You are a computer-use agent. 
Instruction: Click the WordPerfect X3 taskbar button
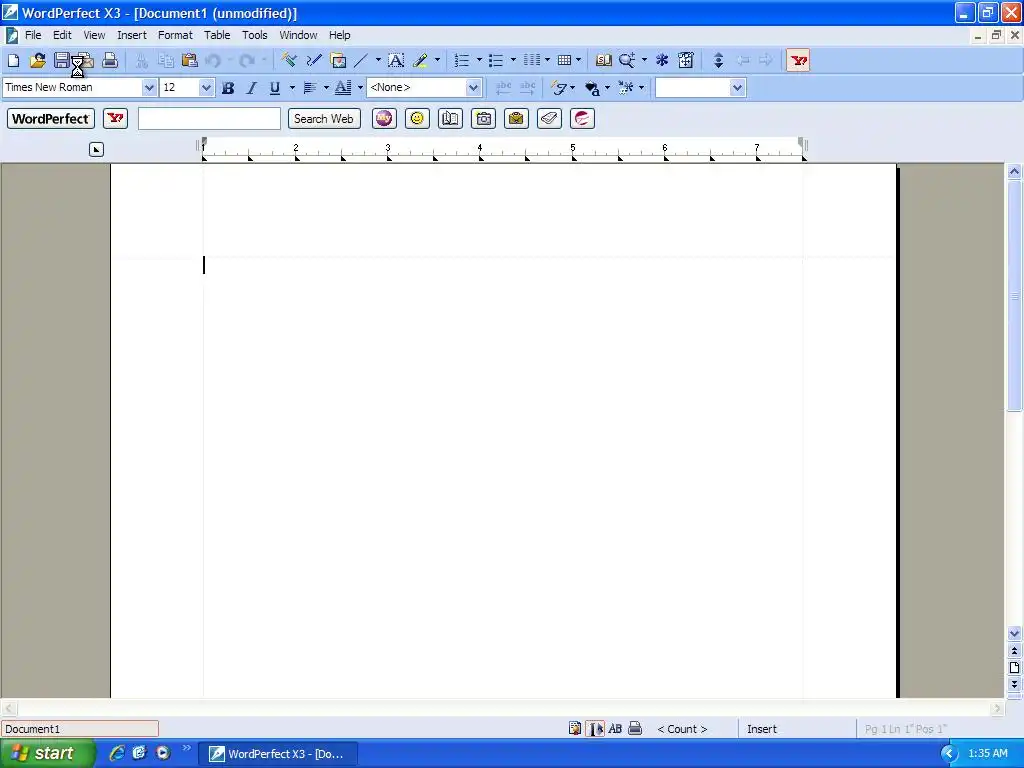point(278,754)
